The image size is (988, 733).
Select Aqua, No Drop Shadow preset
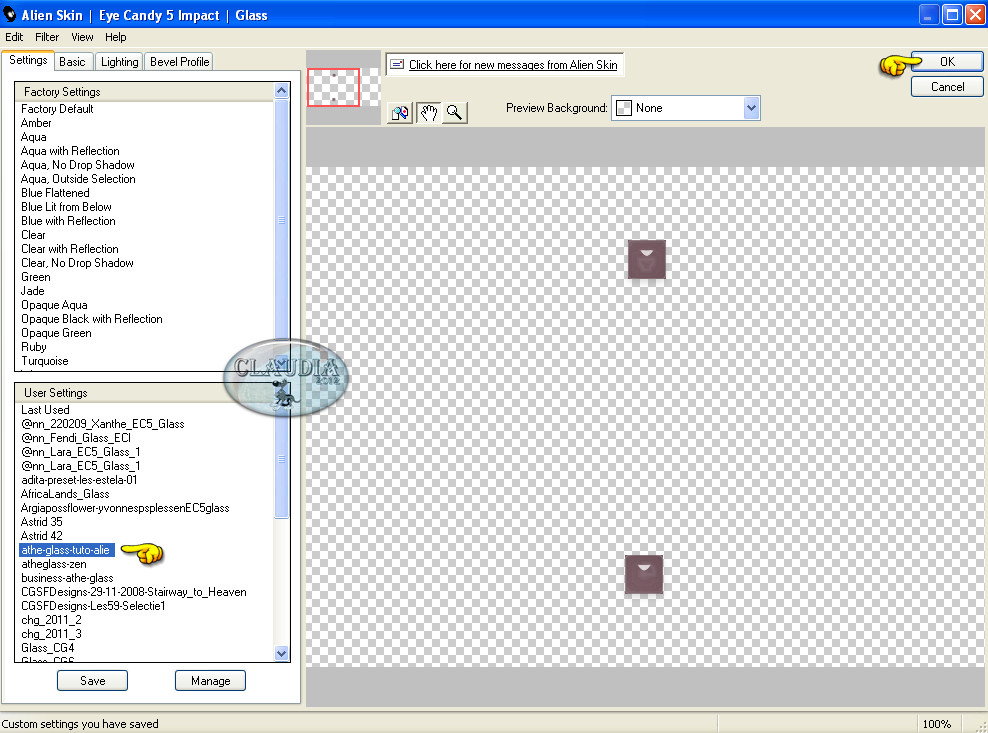coord(78,165)
